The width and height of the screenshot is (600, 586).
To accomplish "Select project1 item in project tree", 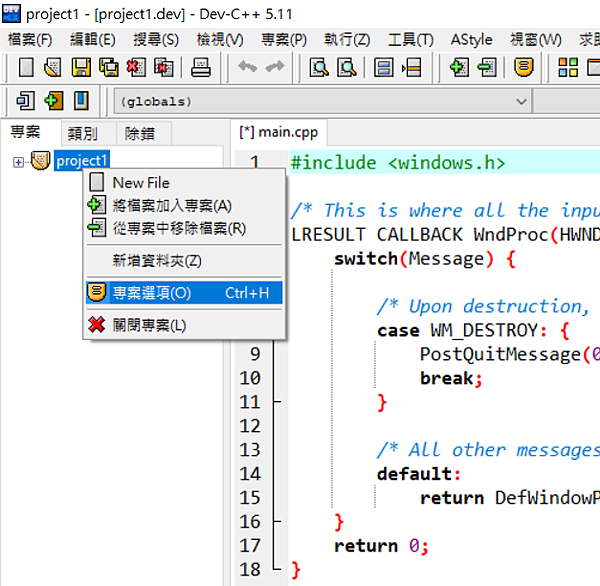I will pos(82,161).
